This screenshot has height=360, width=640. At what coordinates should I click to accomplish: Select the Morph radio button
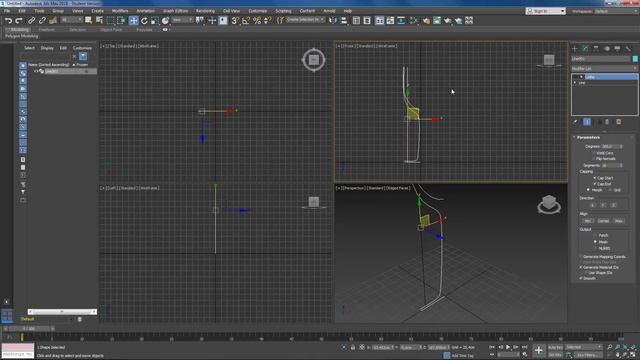tap(588, 190)
